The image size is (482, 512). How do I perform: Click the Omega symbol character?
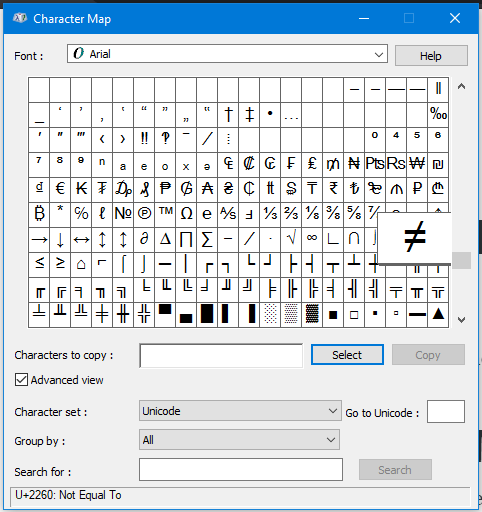186,215
